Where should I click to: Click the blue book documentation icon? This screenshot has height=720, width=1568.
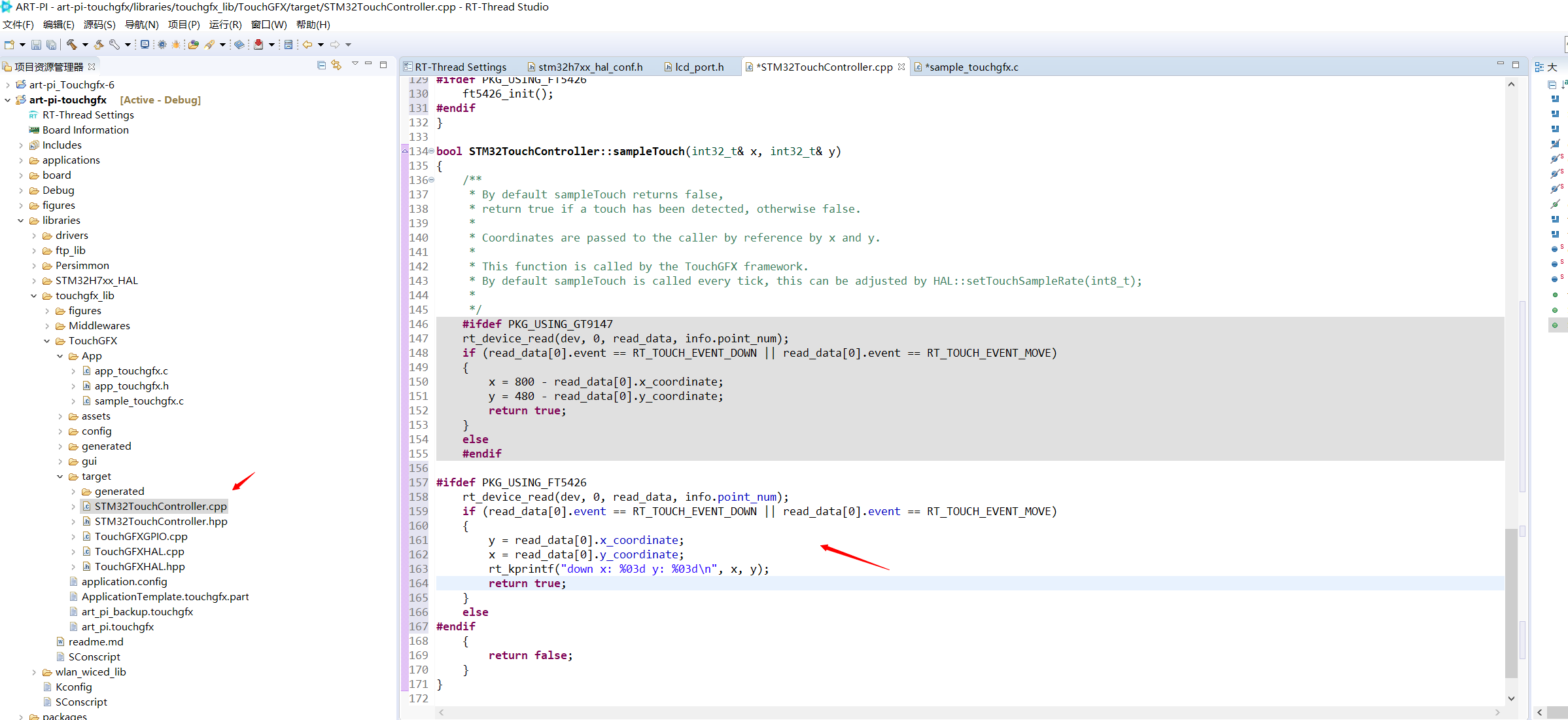click(x=239, y=45)
